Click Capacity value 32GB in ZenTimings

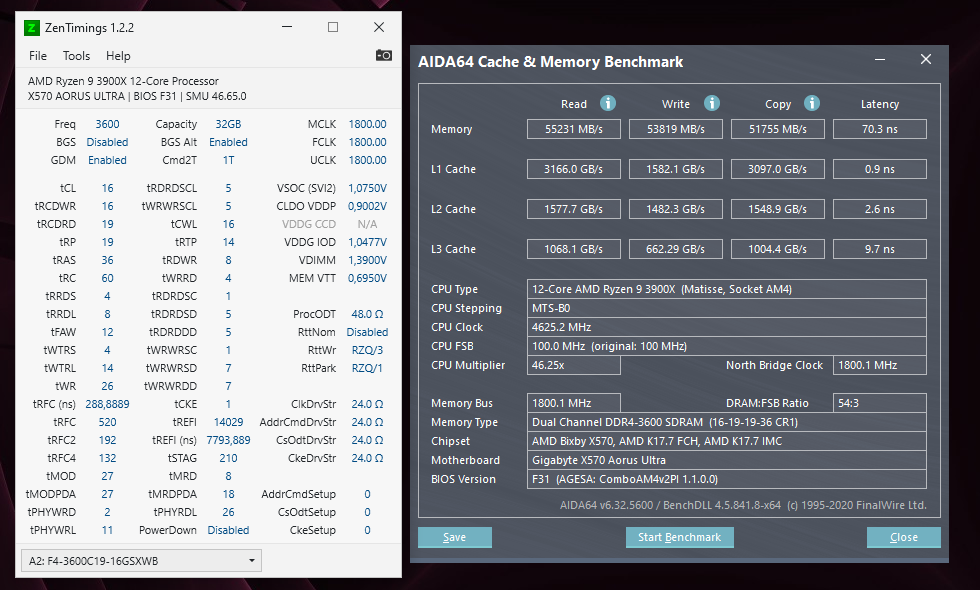[x=228, y=124]
